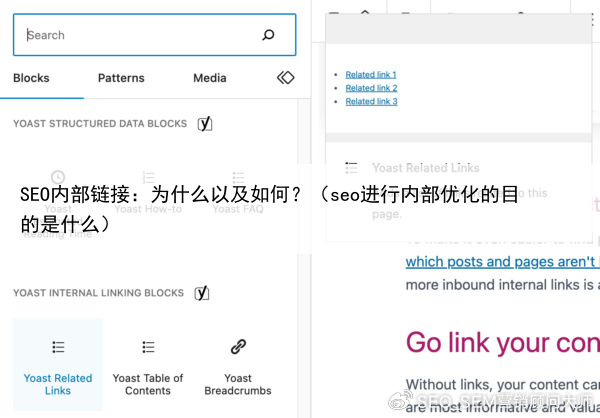This screenshot has width=600, height=418.
Task: Focus the block Search input field
Action: 140,35
